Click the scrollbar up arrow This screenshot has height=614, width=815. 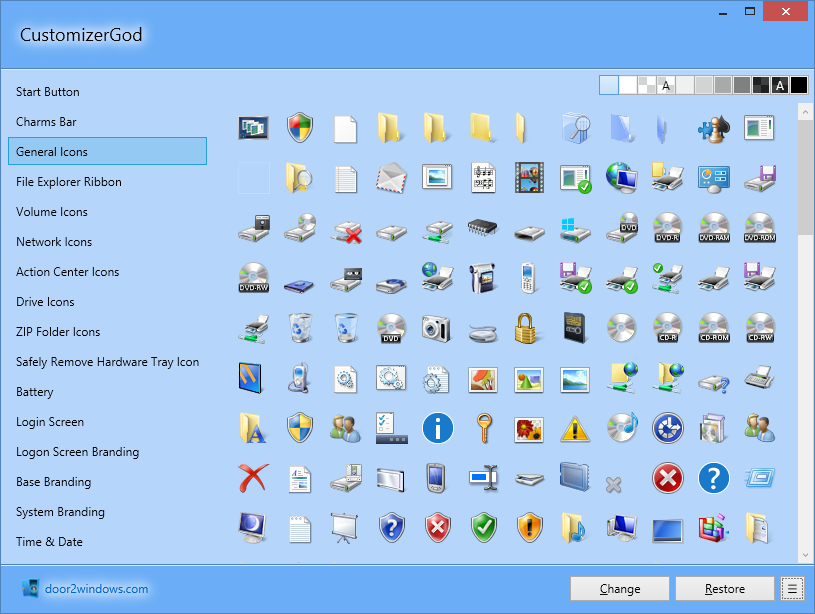805,111
